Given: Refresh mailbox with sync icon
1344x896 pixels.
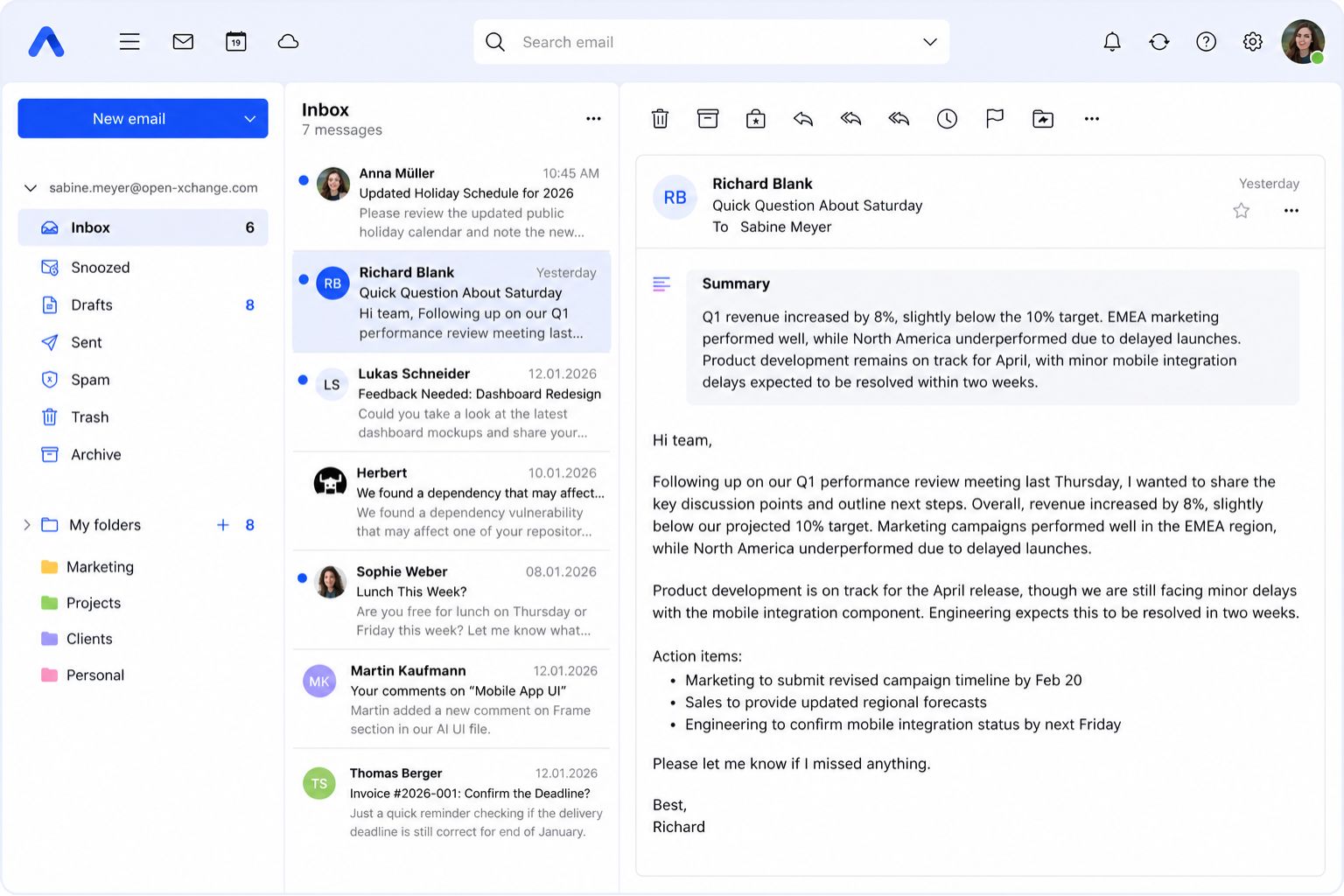Looking at the screenshot, I should coord(1159,42).
